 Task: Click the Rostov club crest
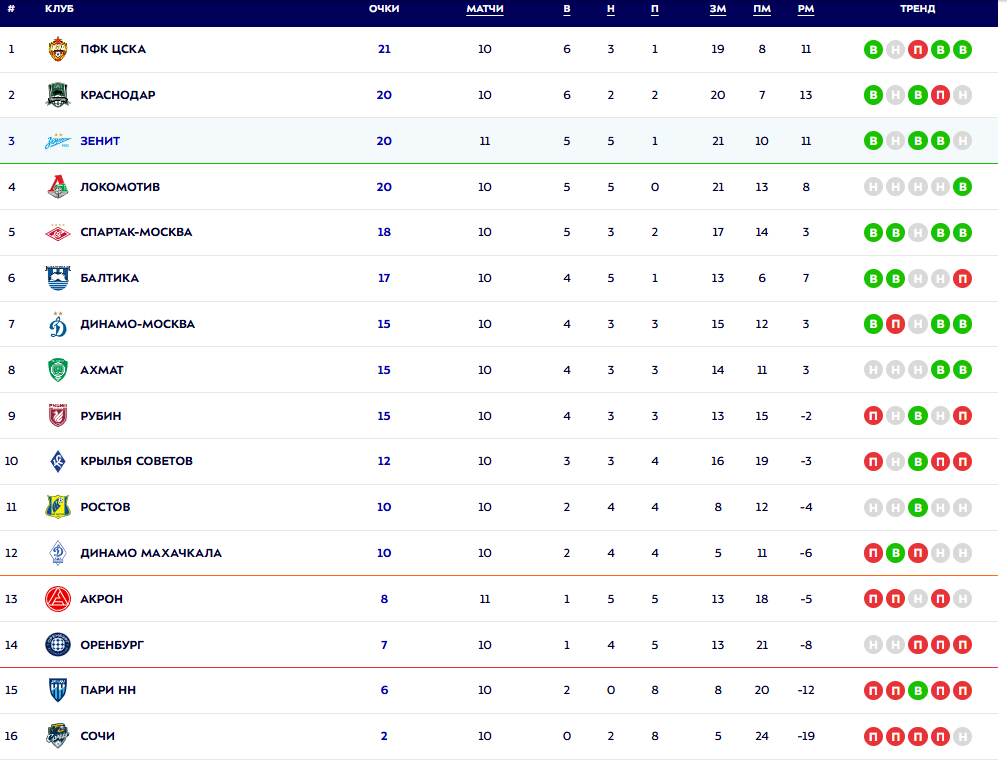pos(58,507)
